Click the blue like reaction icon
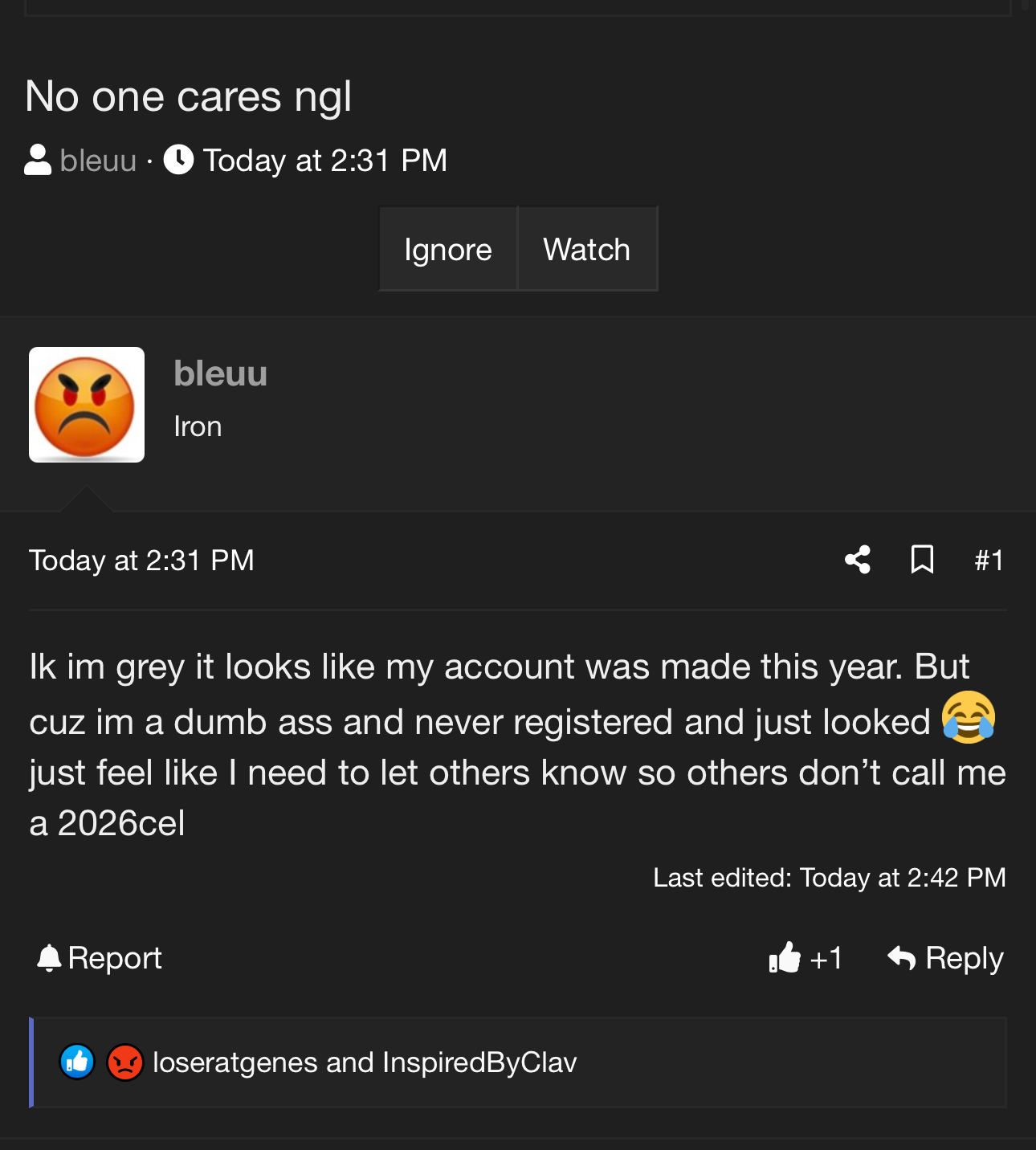Screen dimensions: 1036x1150 [x=78, y=1062]
